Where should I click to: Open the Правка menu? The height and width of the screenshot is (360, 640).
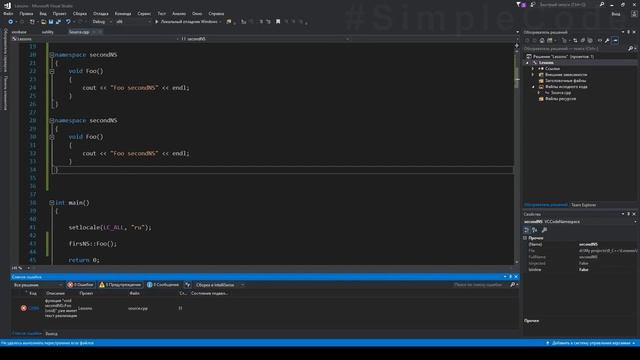pos(26,13)
